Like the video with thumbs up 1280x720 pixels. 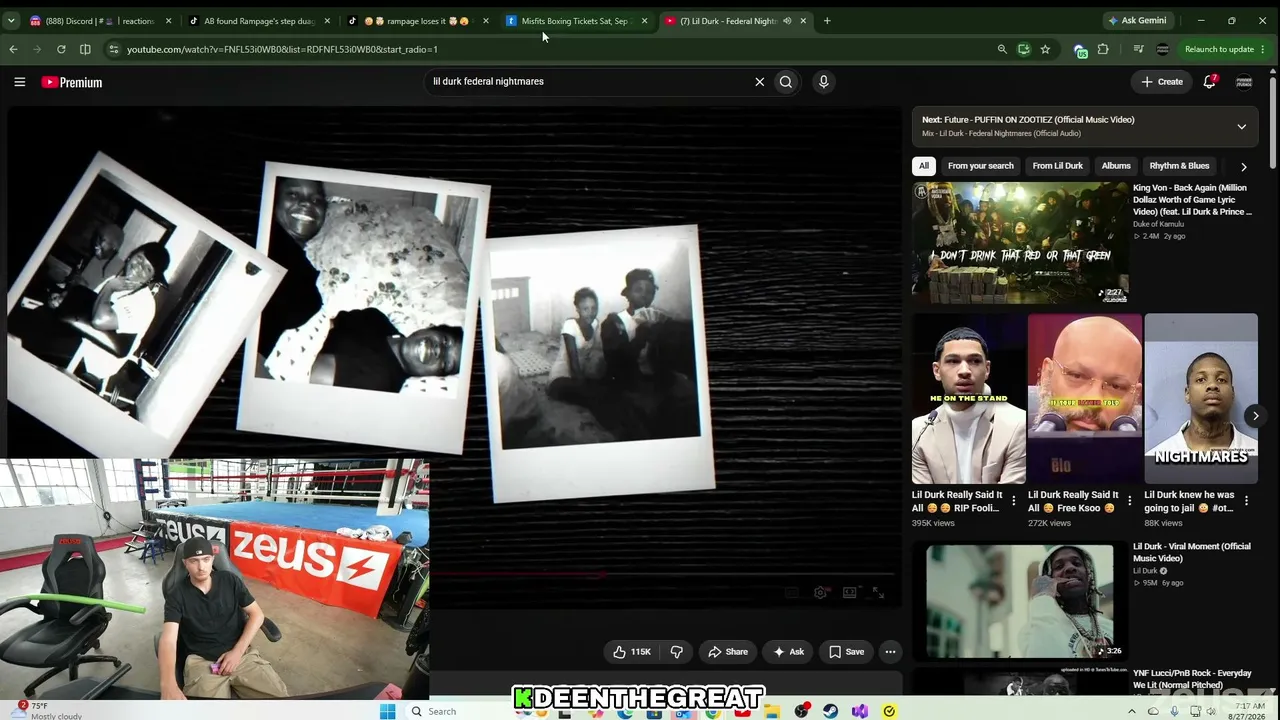click(x=631, y=652)
